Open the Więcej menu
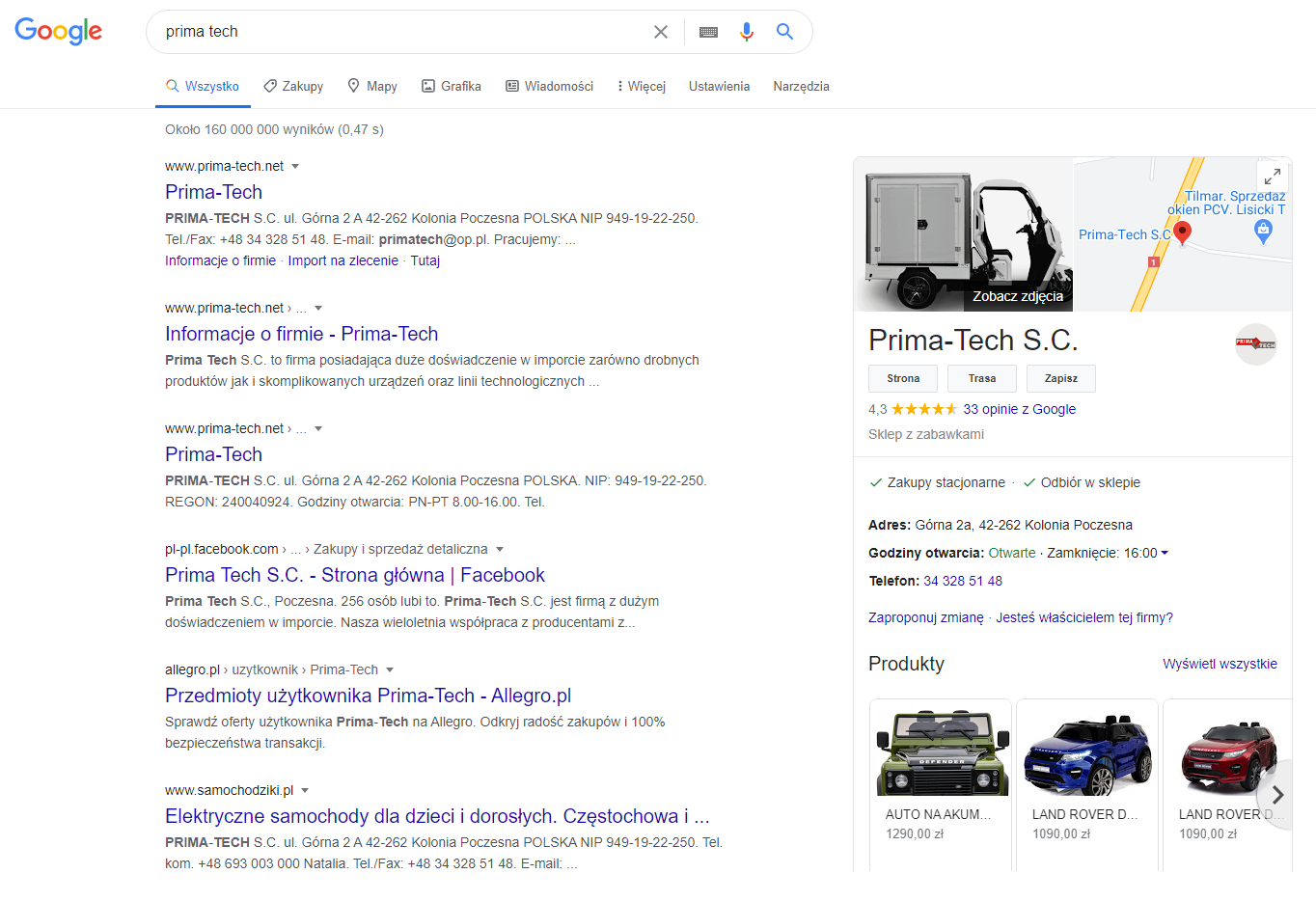 tap(642, 87)
